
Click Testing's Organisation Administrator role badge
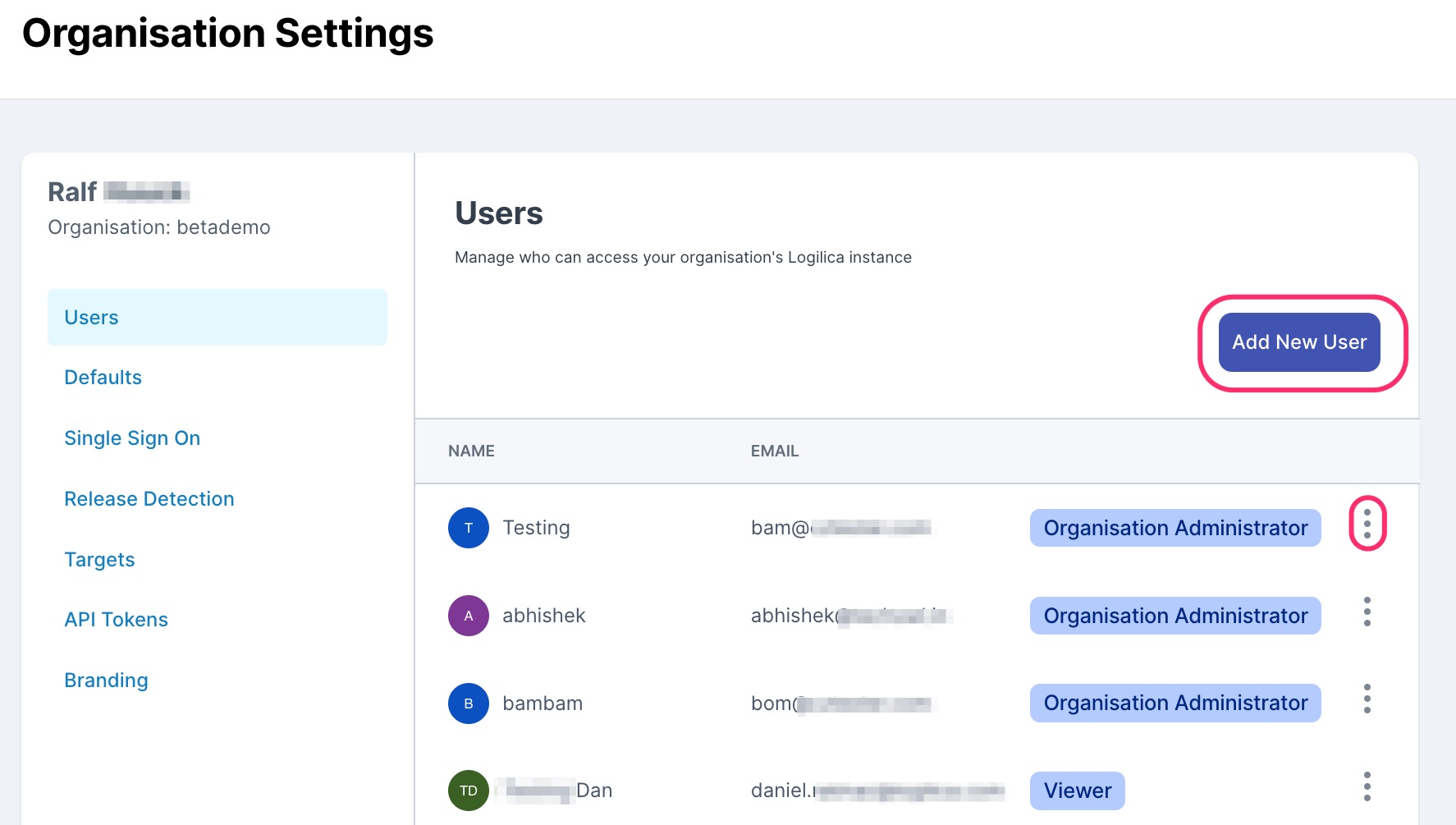(1174, 528)
